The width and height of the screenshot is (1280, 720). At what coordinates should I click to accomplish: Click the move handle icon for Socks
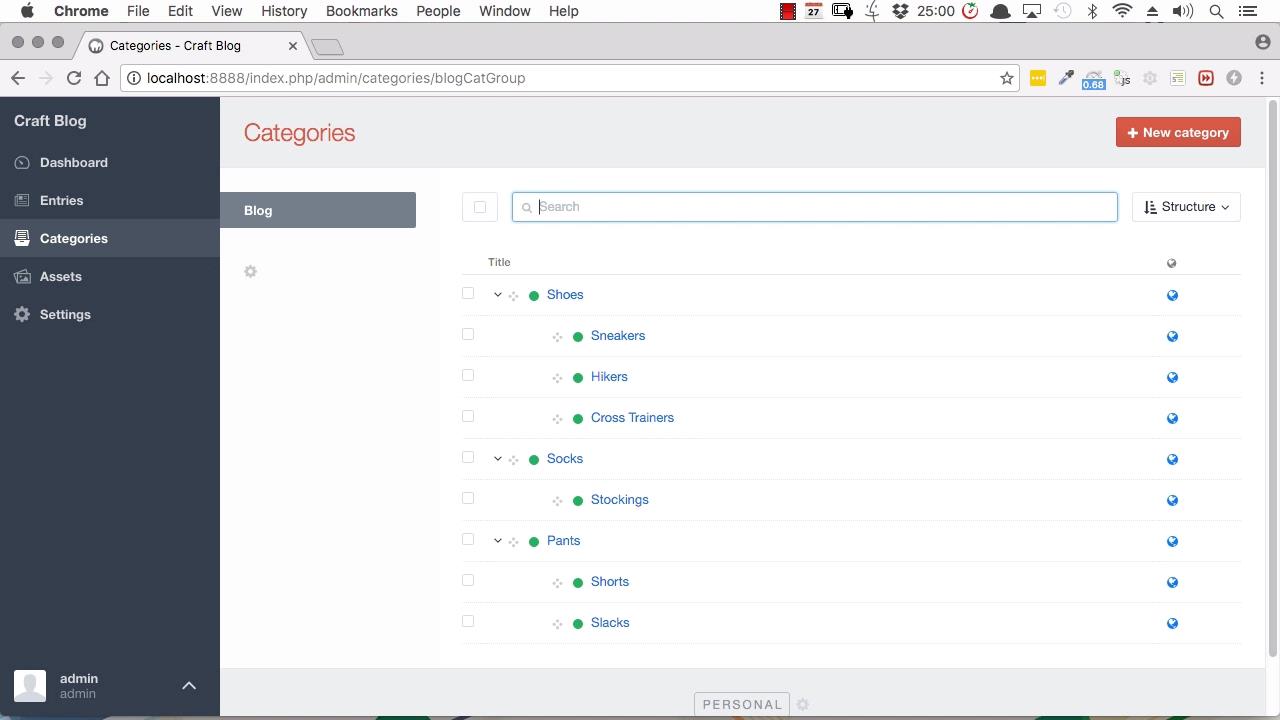click(514, 459)
